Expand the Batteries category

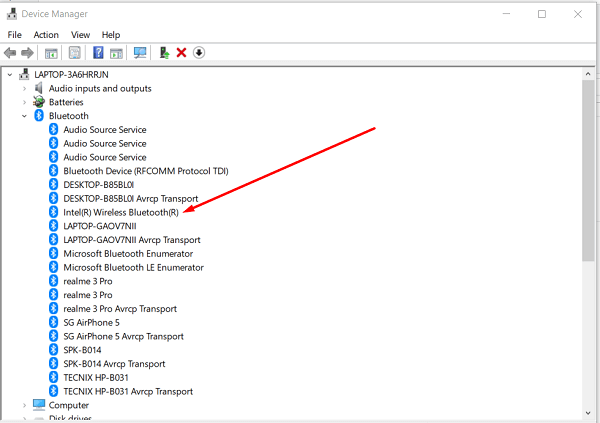(x=24, y=102)
